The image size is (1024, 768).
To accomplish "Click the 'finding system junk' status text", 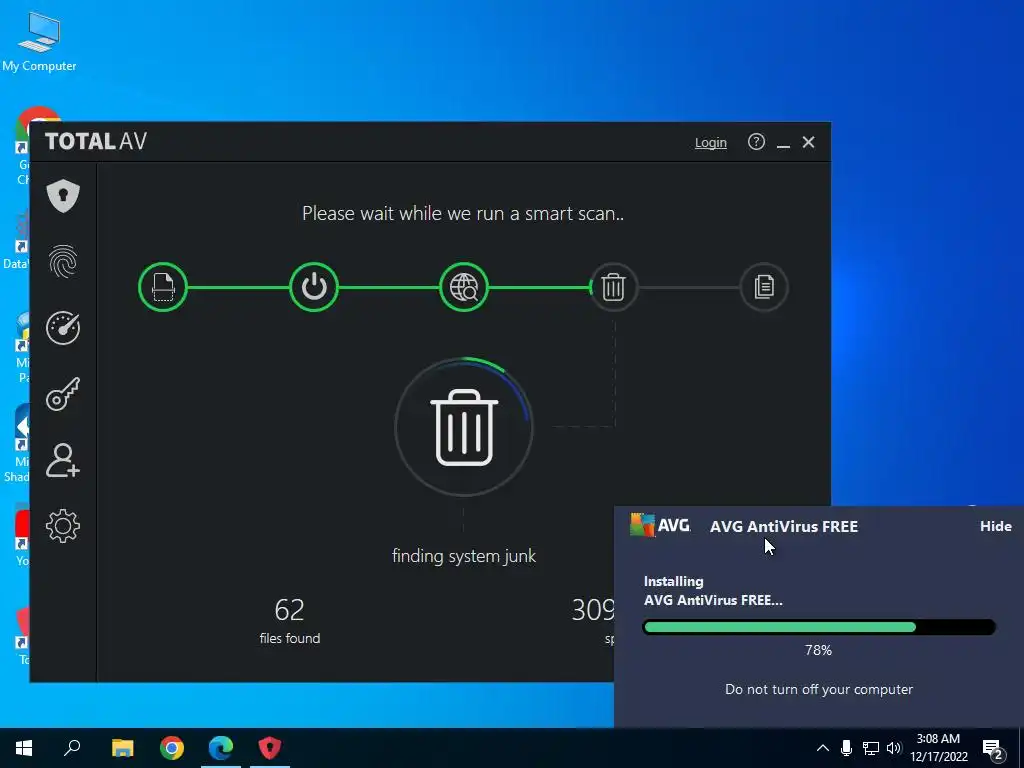I will click(464, 556).
